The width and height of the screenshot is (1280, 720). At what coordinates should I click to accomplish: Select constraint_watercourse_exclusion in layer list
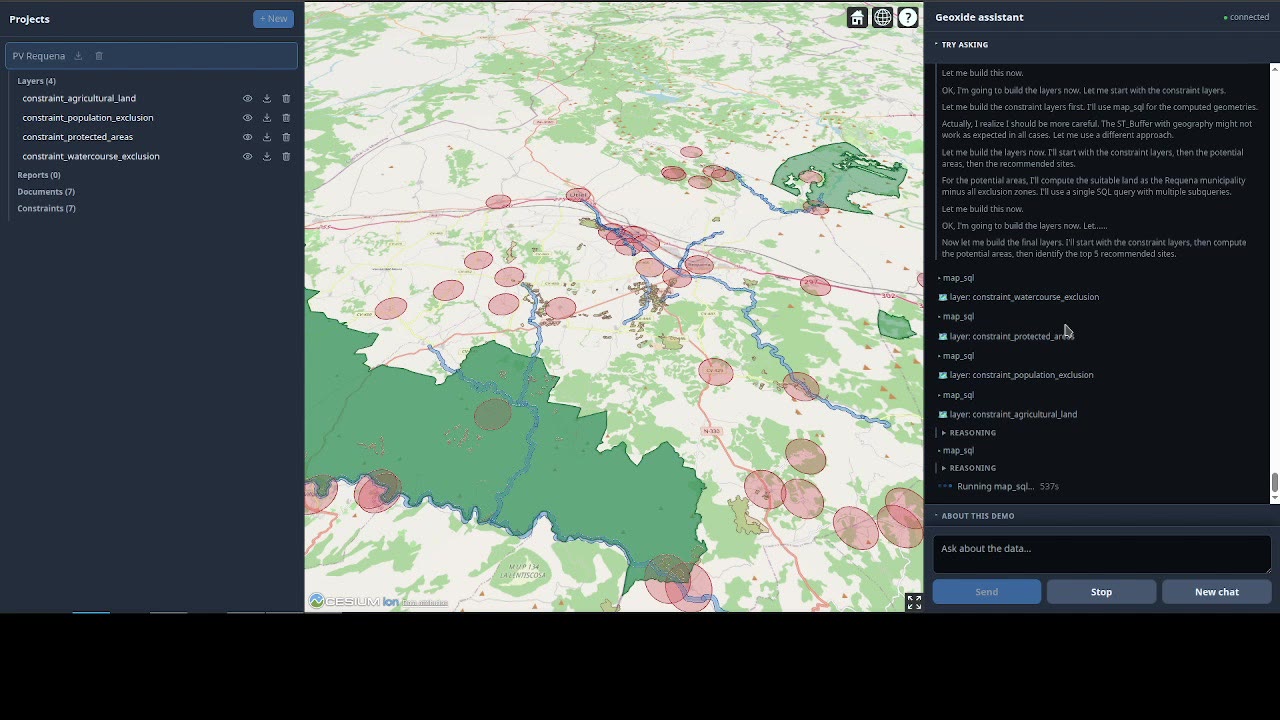pyautogui.click(x=91, y=157)
